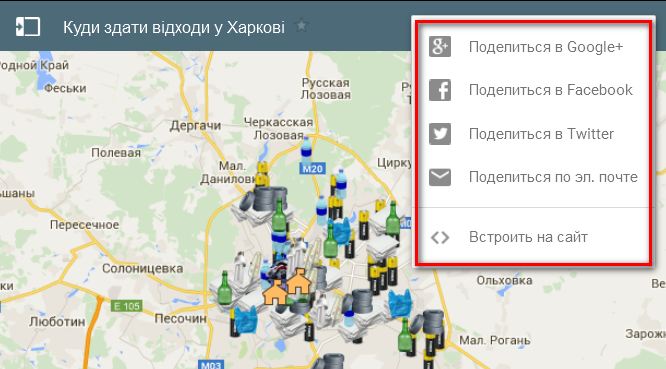
Task: Open the side panel toggle icon
Action: click(28, 27)
